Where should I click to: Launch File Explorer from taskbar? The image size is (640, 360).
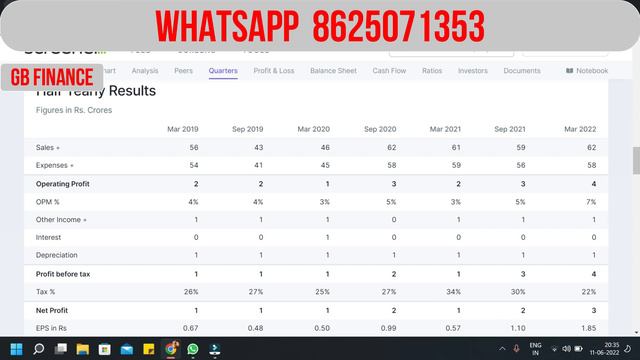point(83,349)
